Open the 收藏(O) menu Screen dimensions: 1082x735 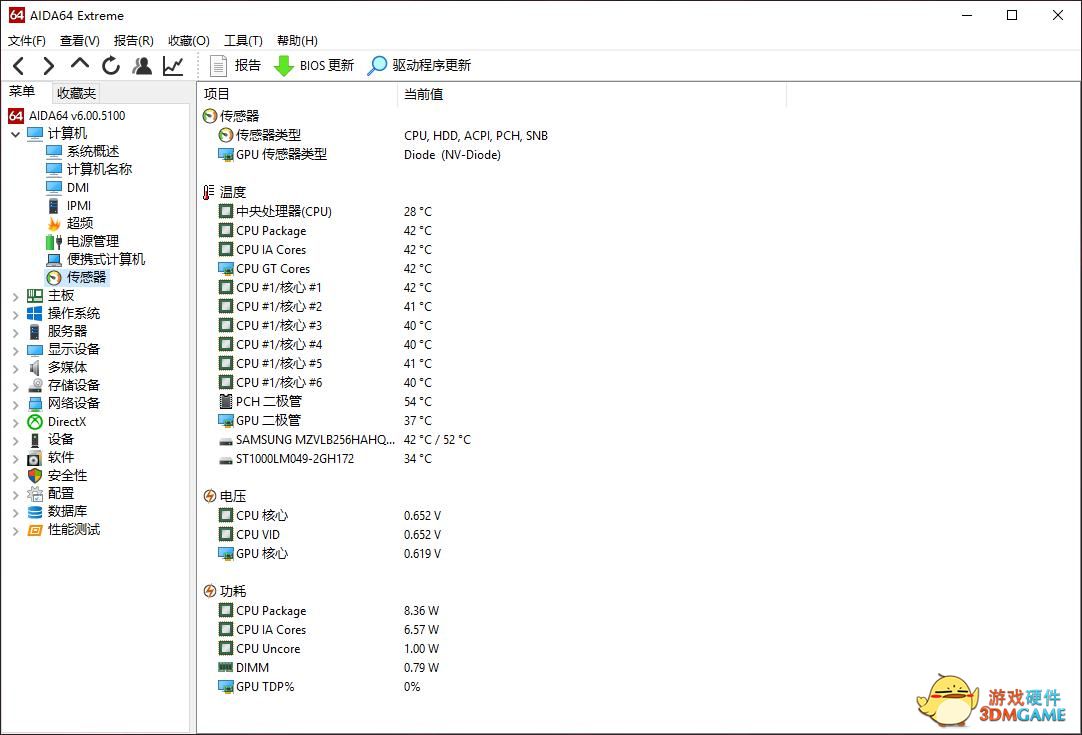click(188, 41)
